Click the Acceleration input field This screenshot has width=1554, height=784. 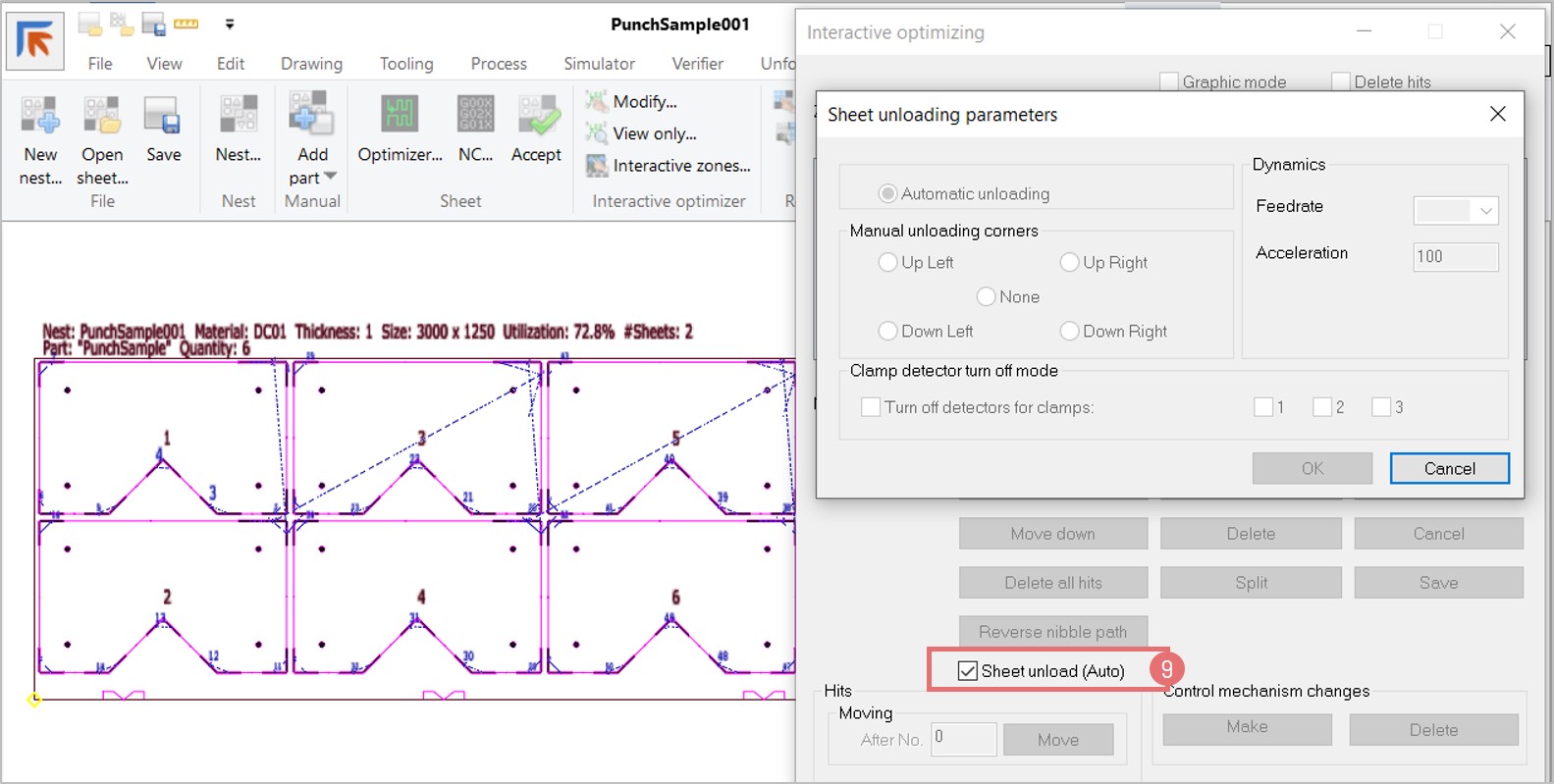(1455, 257)
